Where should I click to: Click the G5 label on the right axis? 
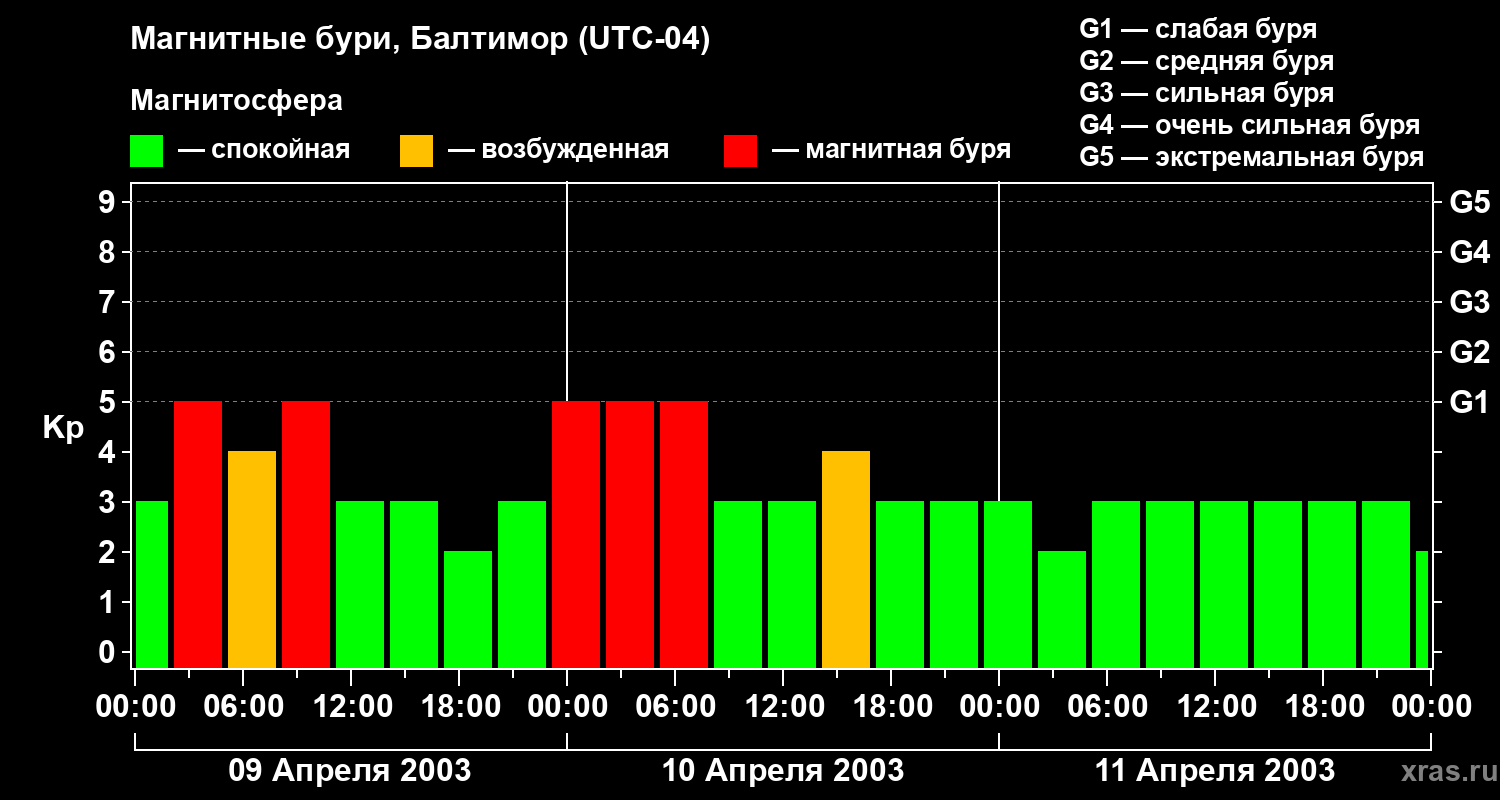coord(1469,203)
